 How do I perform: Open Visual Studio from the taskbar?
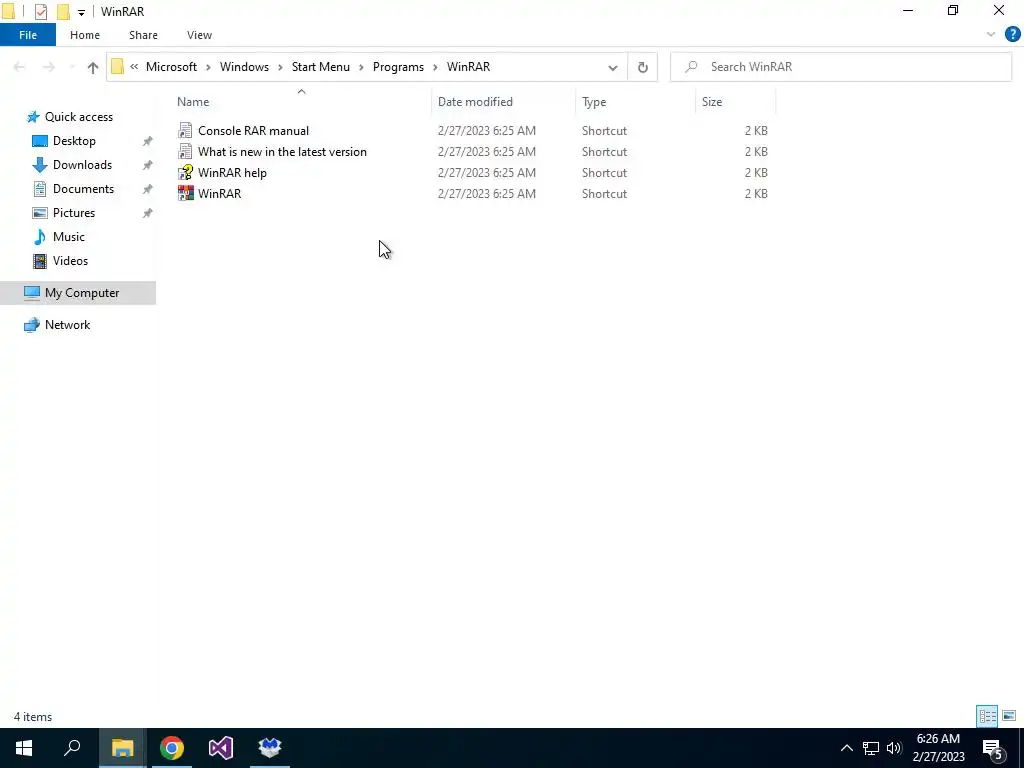[x=221, y=748]
